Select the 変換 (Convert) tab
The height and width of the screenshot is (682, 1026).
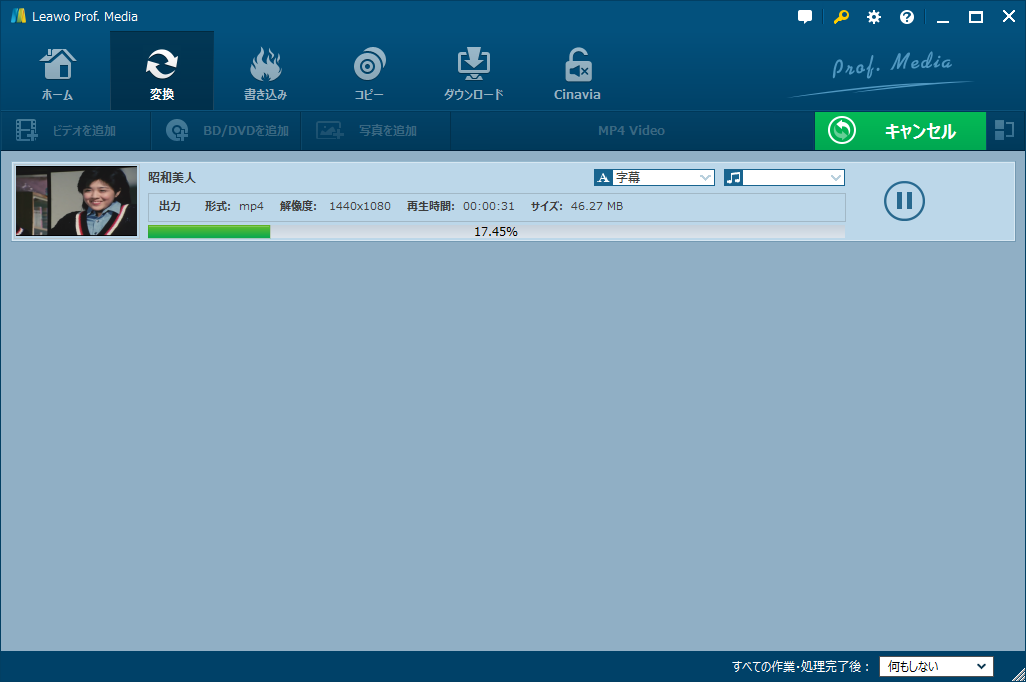click(x=162, y=72)
